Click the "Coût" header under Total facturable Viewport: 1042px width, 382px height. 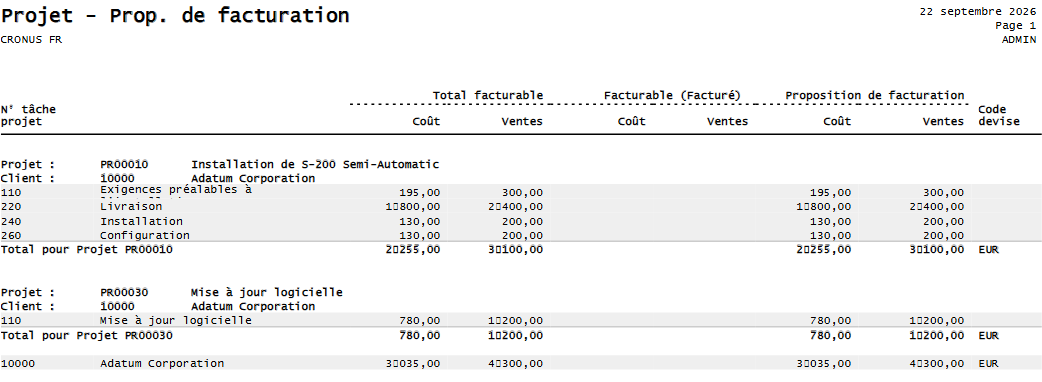(426, 122)
